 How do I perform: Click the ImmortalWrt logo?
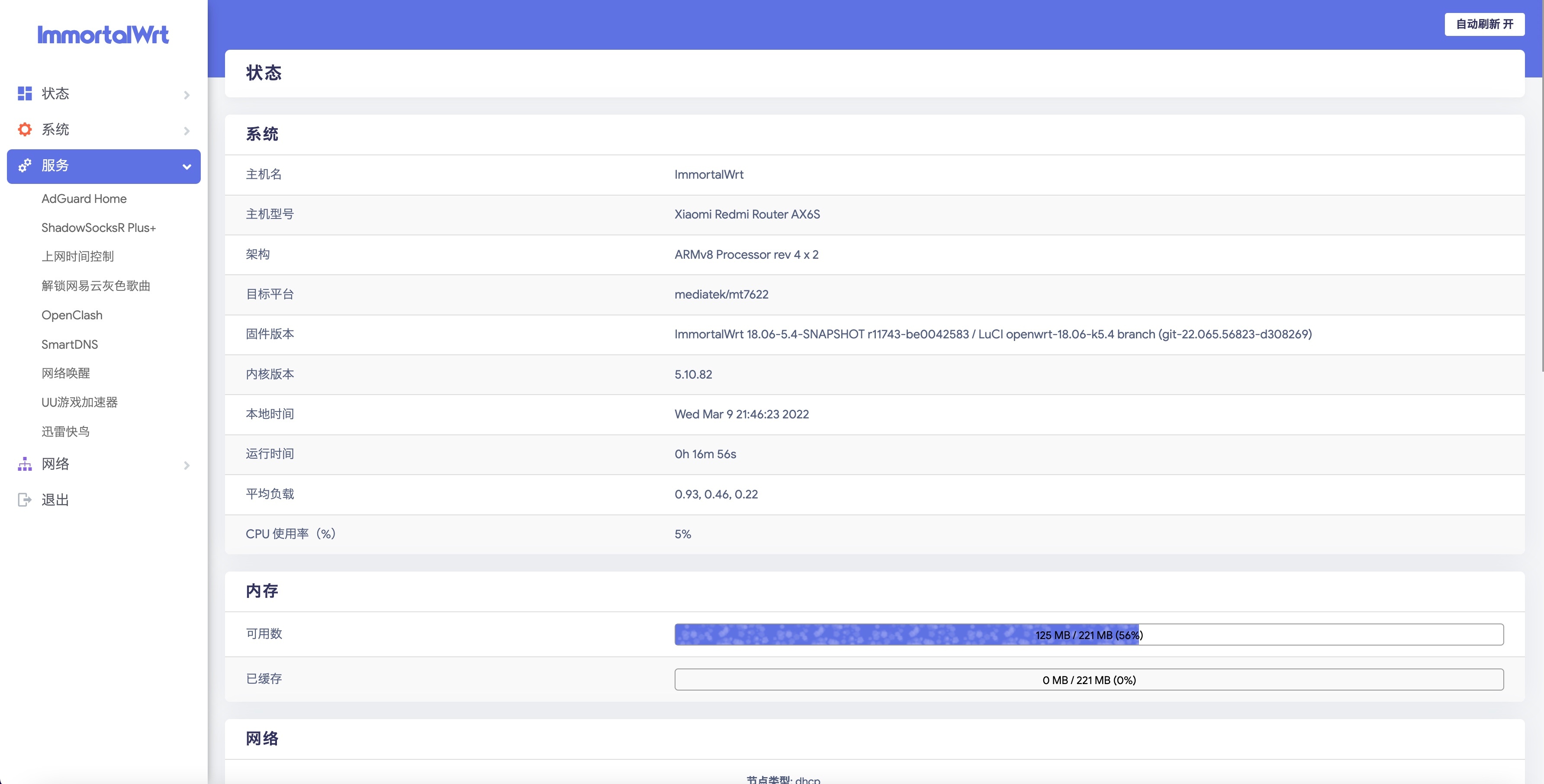[x=103, y=35]
